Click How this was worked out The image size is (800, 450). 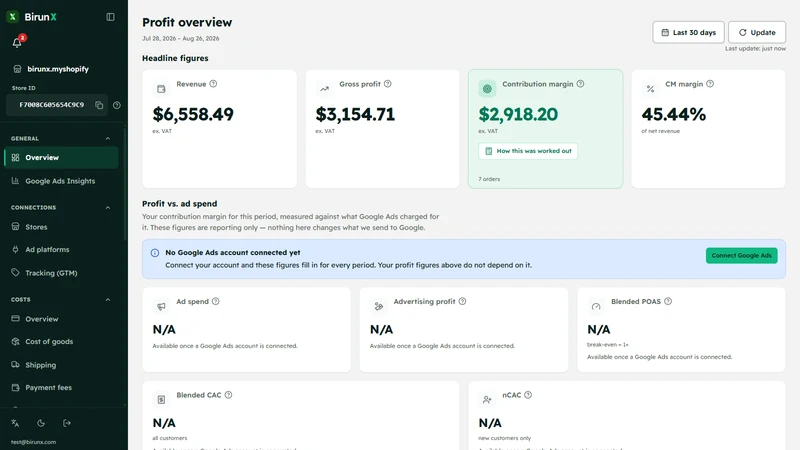point(528,151)
